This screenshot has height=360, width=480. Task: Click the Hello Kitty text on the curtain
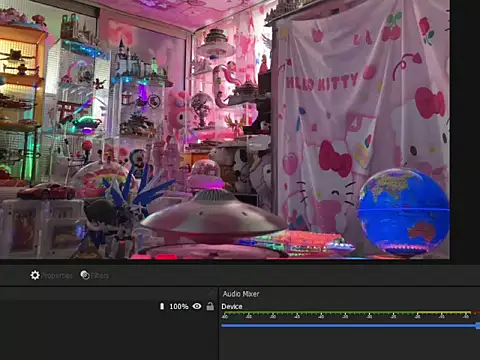tap(322, 83)
